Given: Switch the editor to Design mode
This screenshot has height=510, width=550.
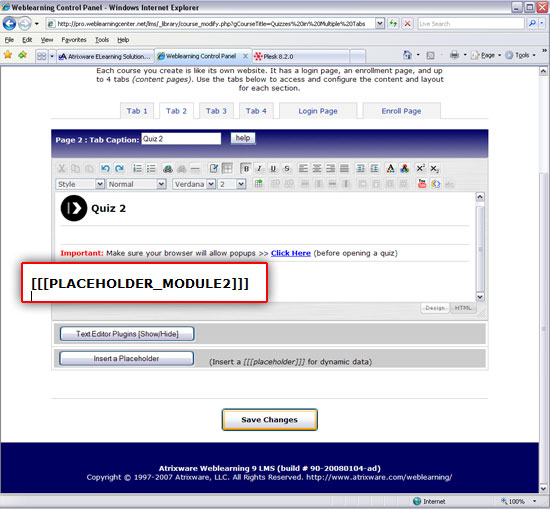Looking at the screenshot, I should point(435,308).
